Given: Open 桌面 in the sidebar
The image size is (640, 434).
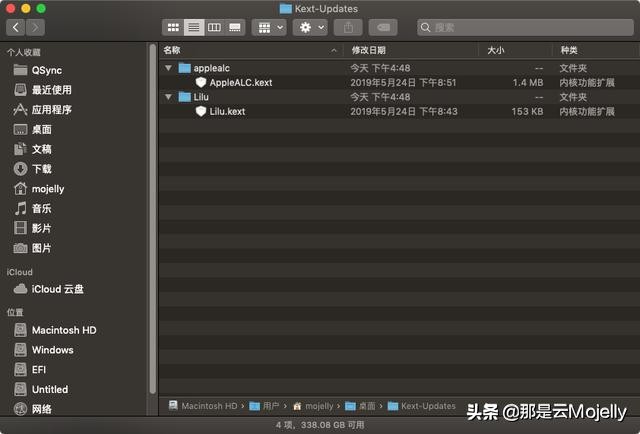Looking at the screenshot, I should tap(33, 129).
